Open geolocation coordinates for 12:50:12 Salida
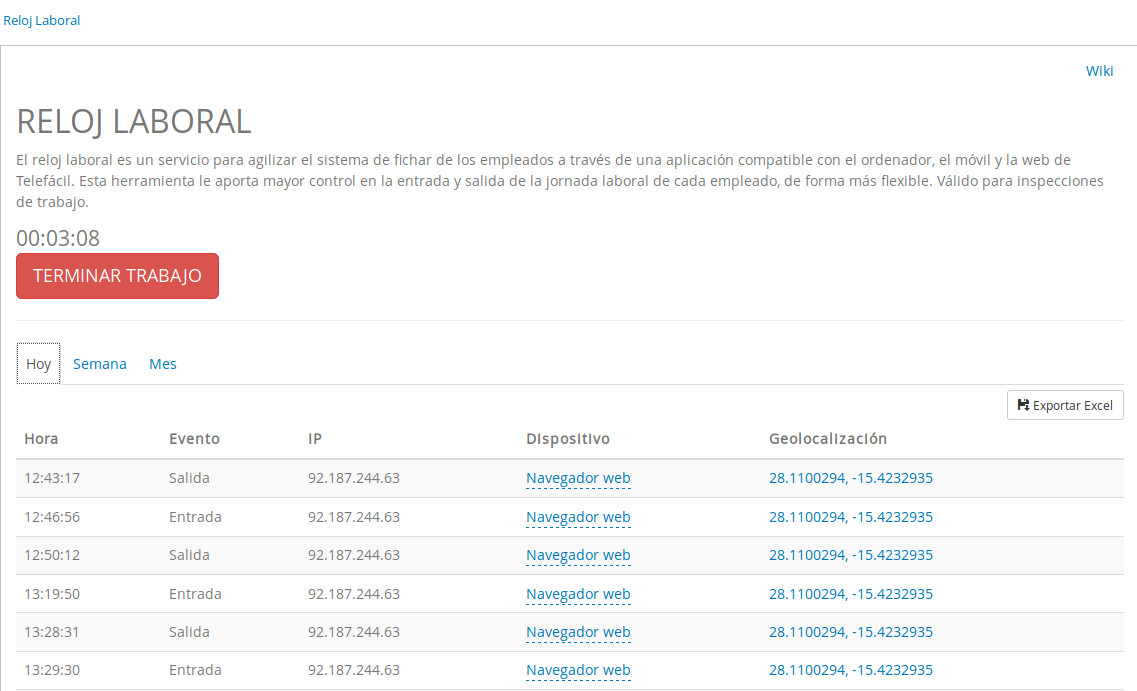This screenshot has width=1137, height=691. click(x=850, y=555)
